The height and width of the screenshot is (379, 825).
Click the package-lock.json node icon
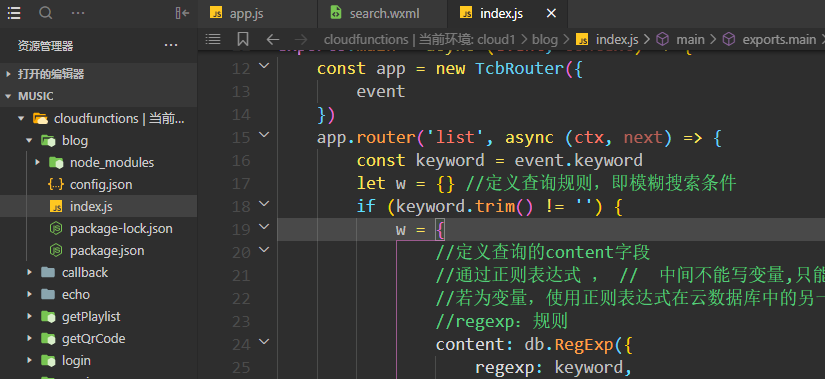coord(56,228)
